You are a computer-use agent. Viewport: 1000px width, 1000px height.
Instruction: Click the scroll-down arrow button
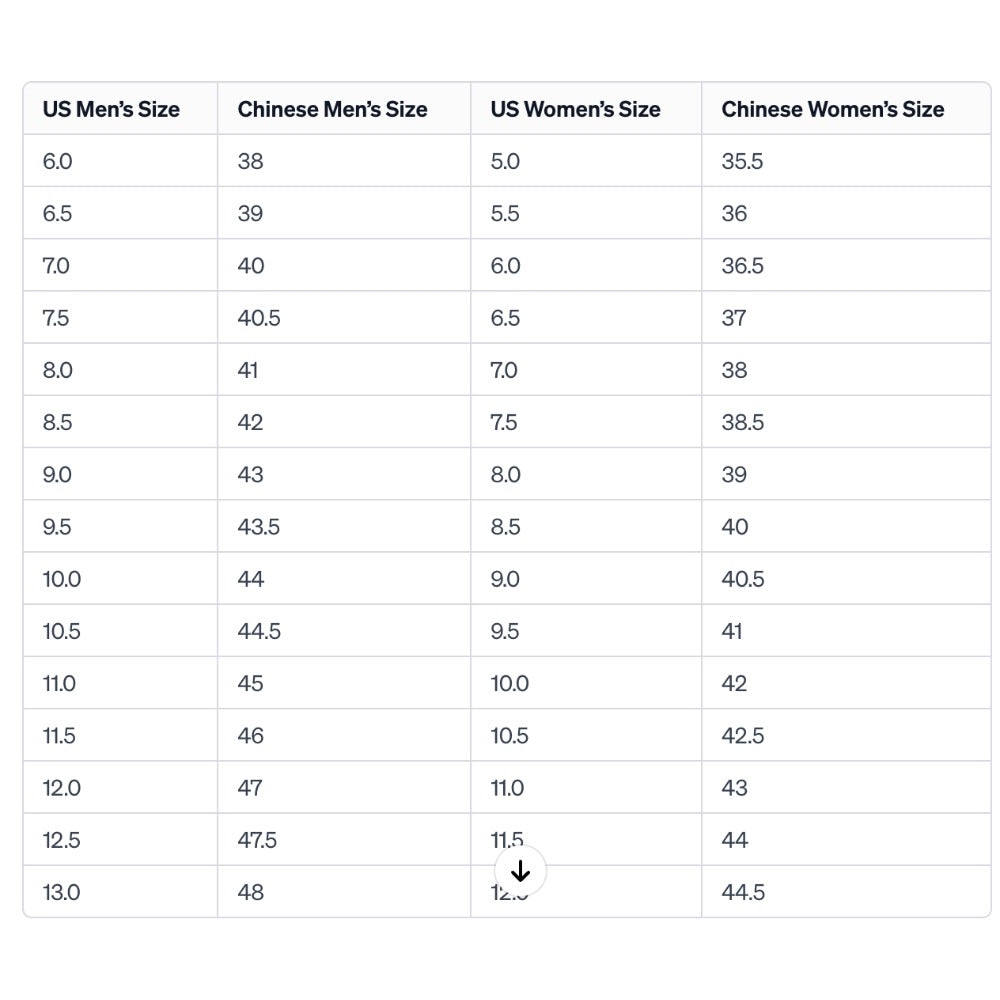pos(520,871)
